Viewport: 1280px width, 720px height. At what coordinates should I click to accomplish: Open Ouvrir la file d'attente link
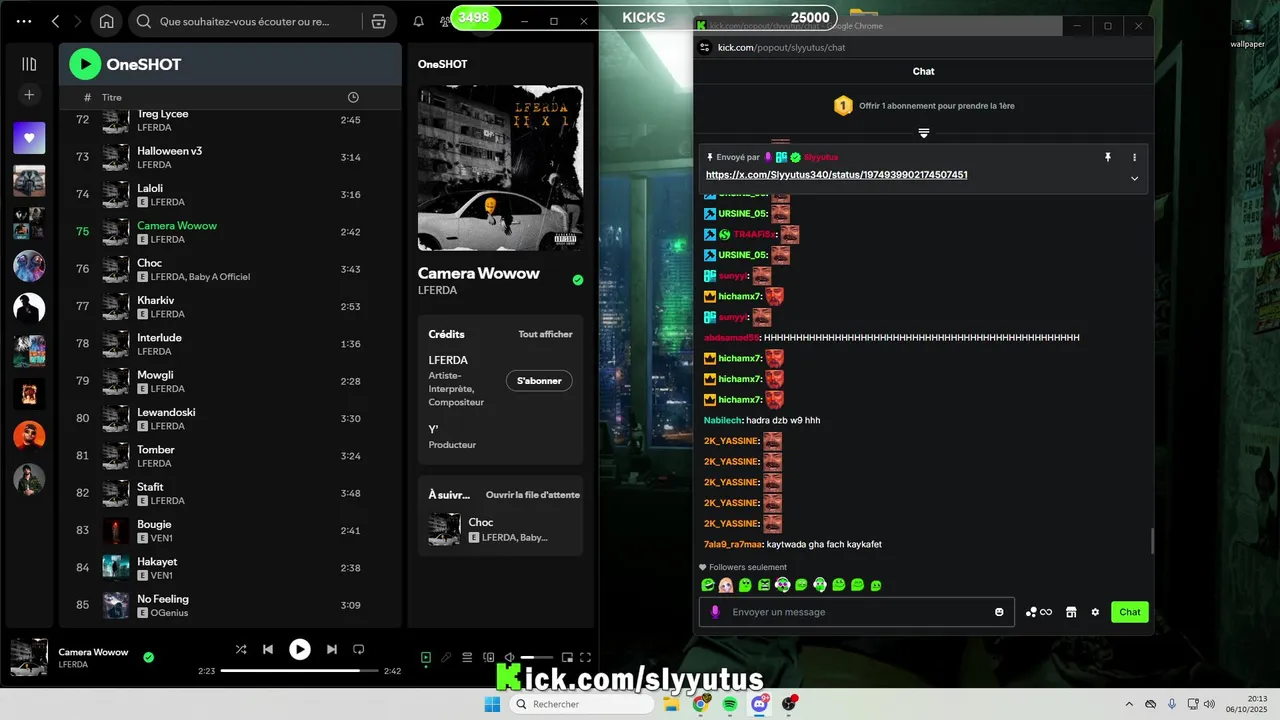click(x=533, y=494)
